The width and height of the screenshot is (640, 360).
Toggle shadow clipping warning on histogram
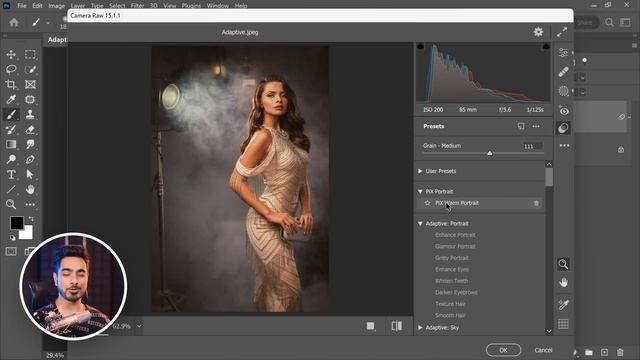pyautogui.click(x=420, y=46)
